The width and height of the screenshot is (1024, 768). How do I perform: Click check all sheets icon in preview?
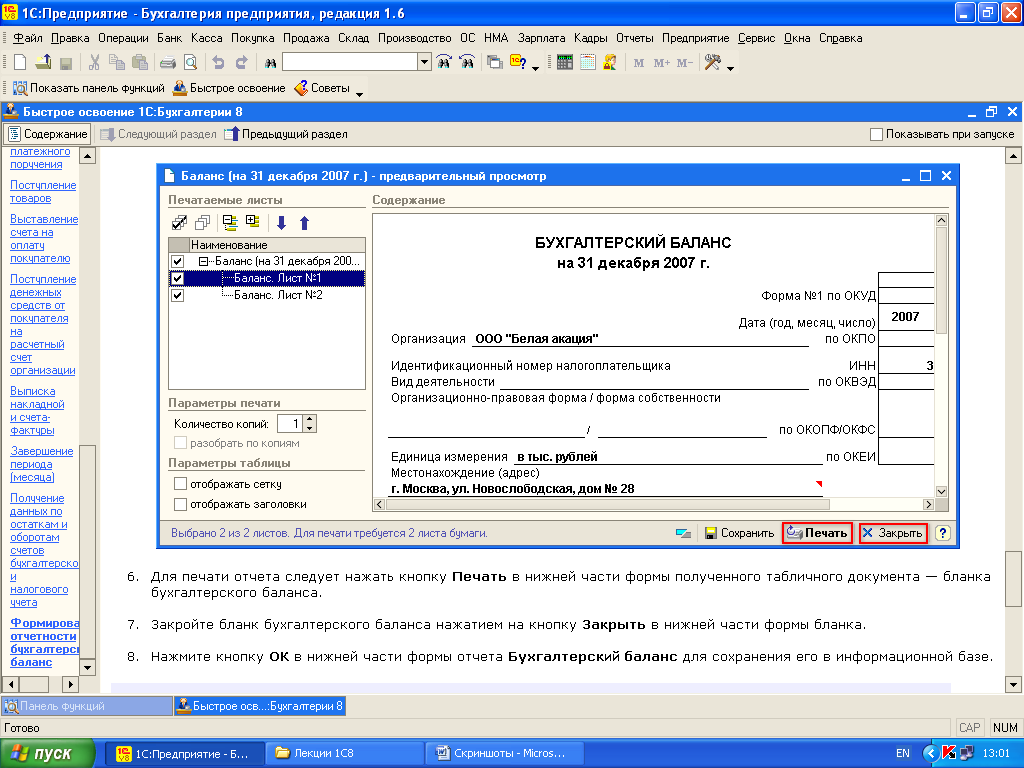pyautogui.click(x=179, y=223)
